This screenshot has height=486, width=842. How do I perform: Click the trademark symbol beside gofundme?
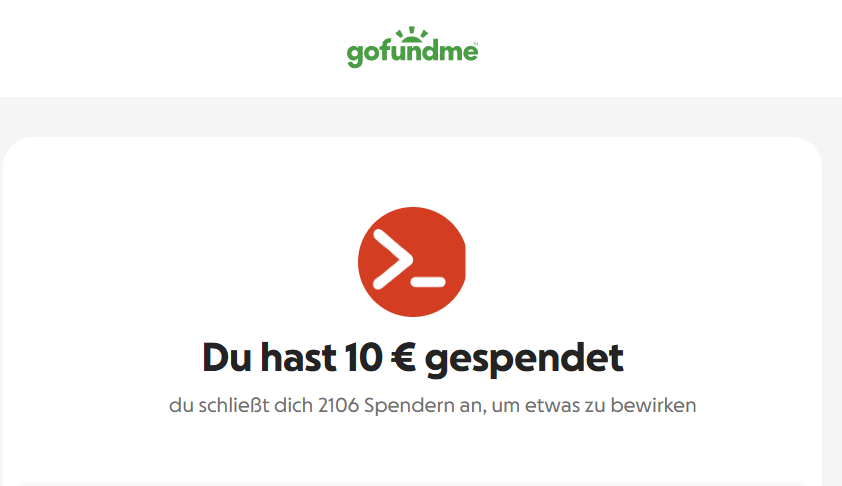(x=475, y=43)
